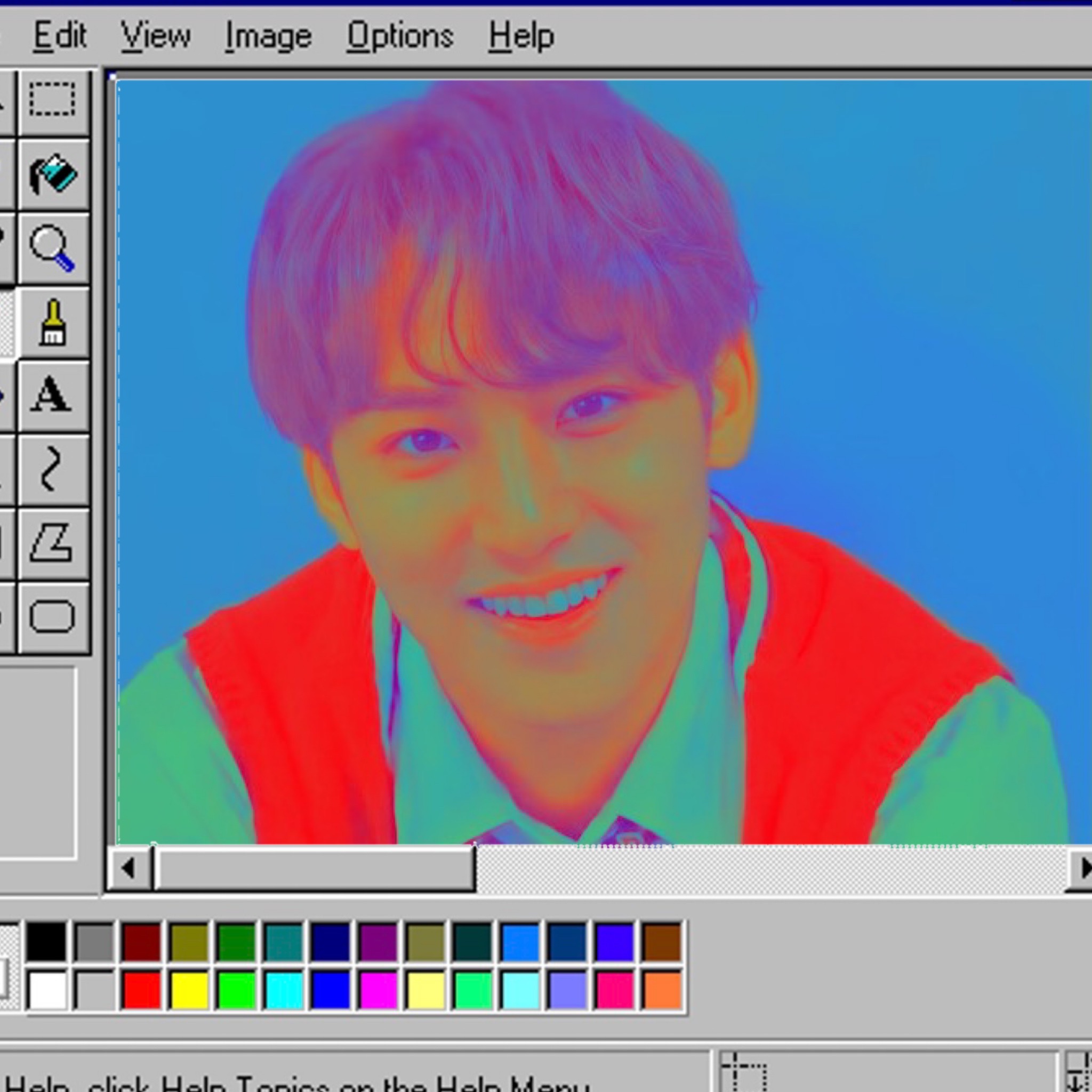Screen dimensions: 1092x1092
Task: Click the horizontal scrollbar thumb
Action: (314, 869)
